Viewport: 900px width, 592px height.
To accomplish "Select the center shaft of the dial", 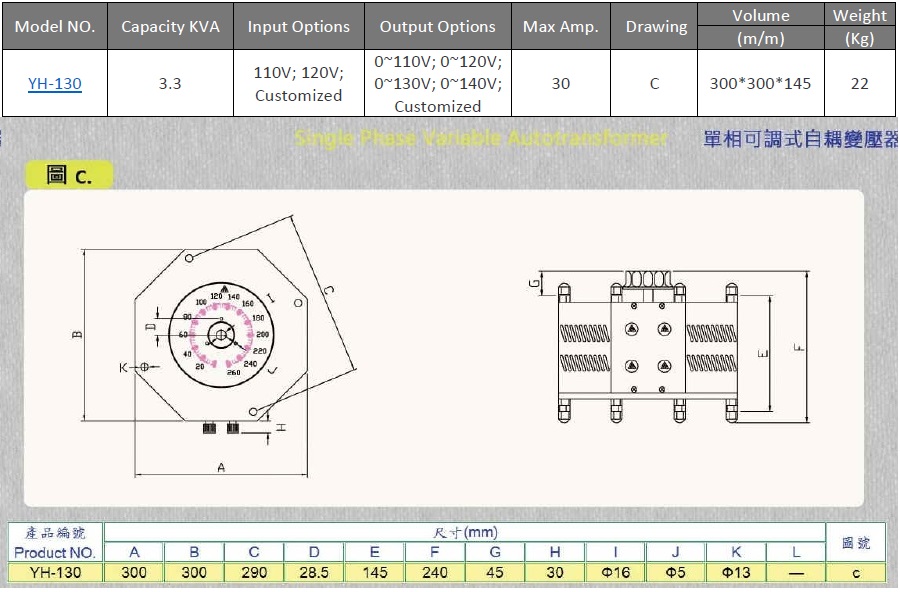I will click(219, 334).
